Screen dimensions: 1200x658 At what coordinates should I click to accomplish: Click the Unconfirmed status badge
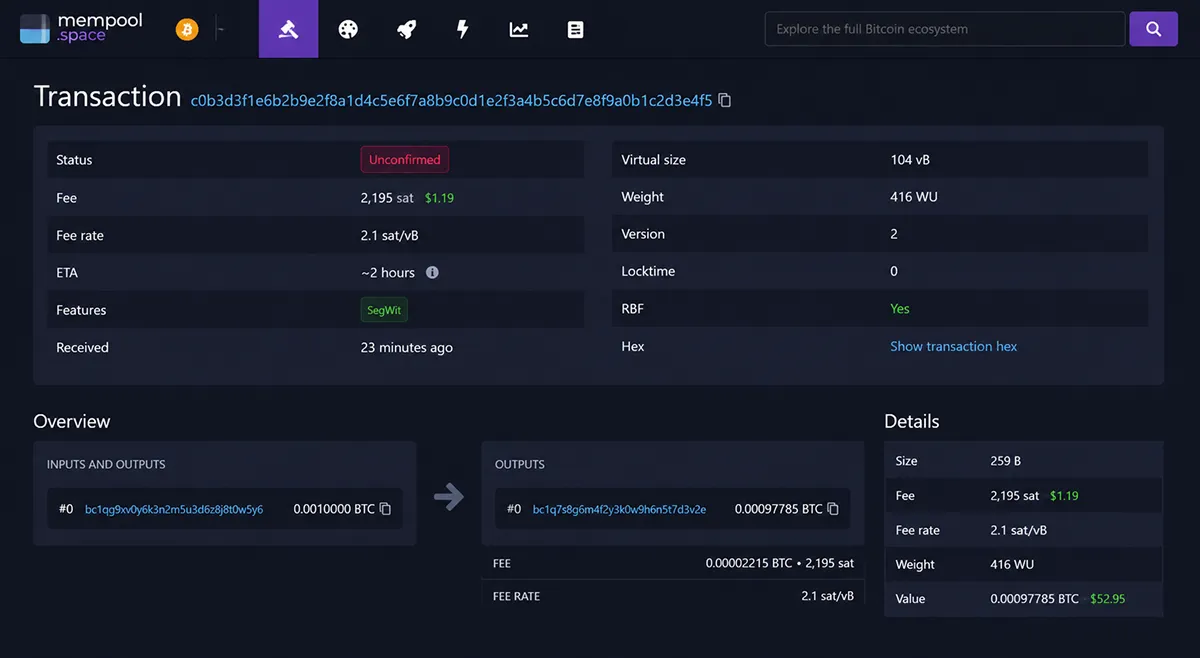coord(405,160)
